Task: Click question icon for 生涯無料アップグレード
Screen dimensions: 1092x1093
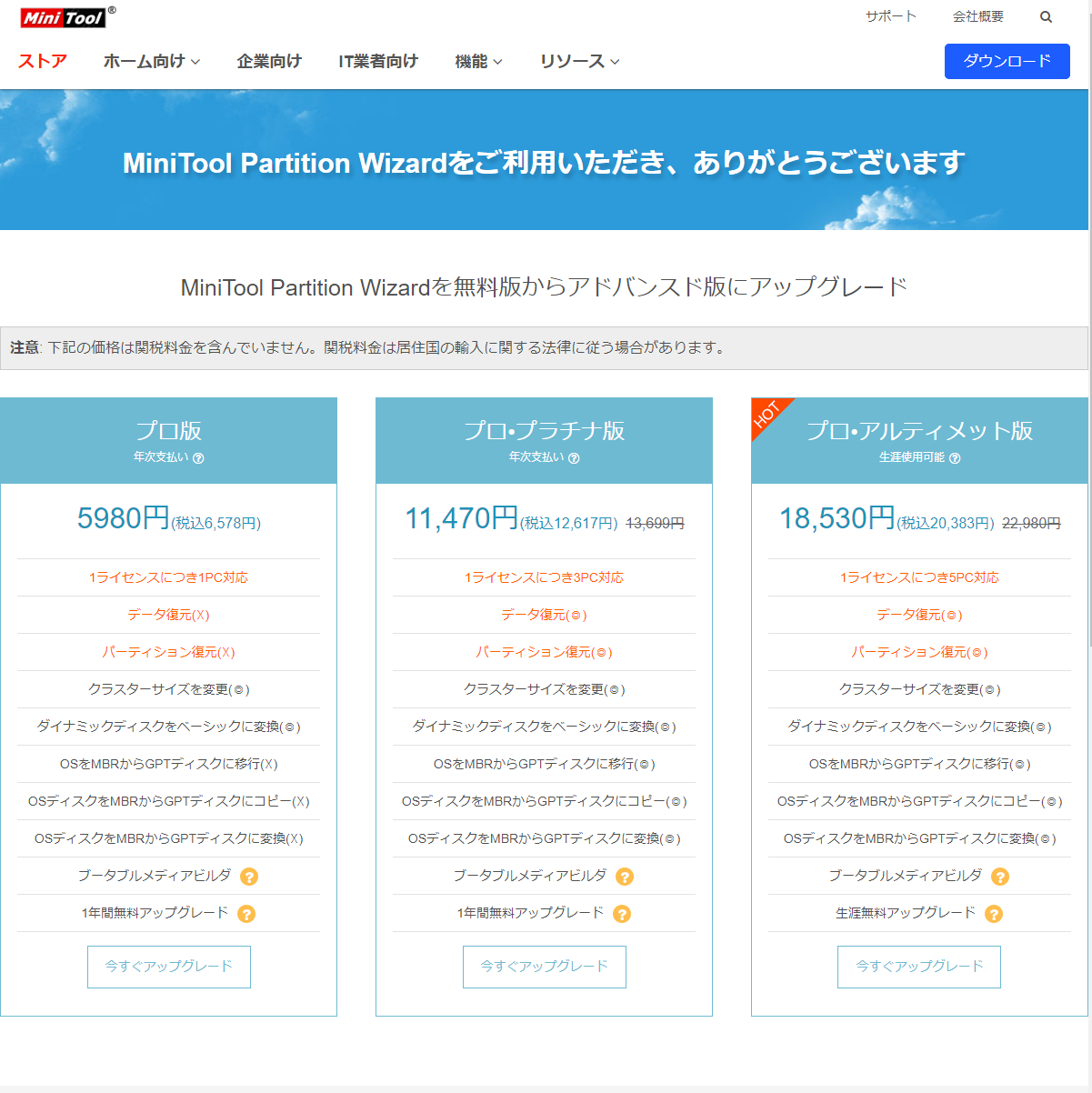Action: (x=994, y=914)
